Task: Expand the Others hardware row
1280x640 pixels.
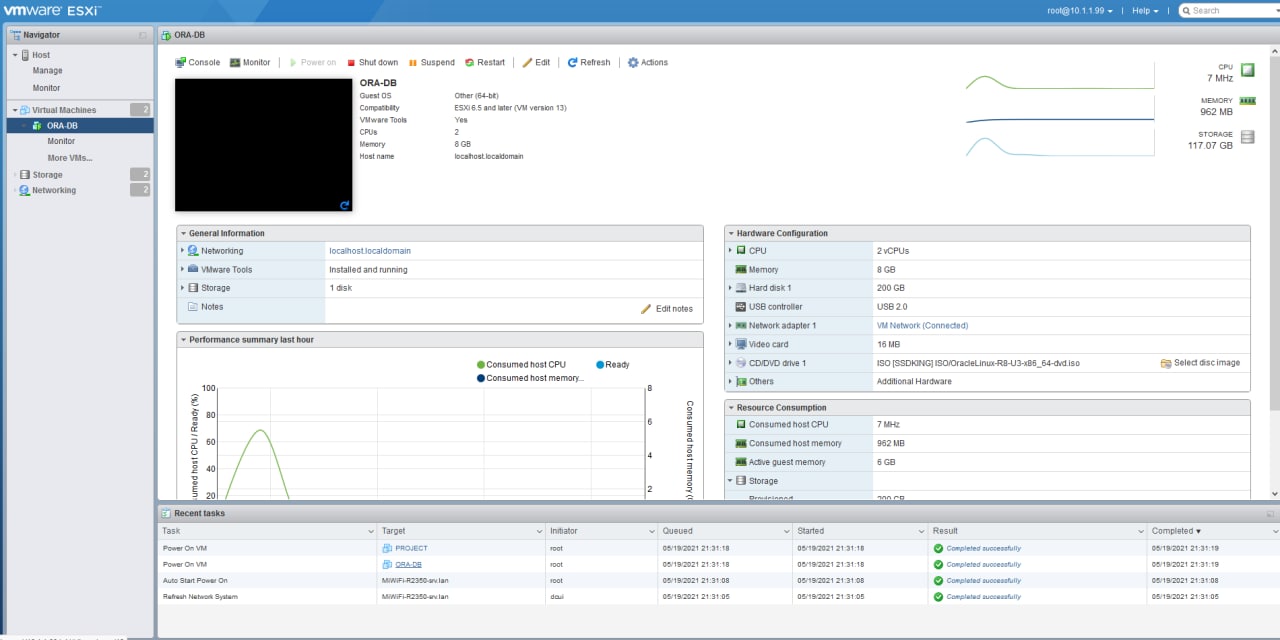Action: pyautogui.click(x=730, y=381)
